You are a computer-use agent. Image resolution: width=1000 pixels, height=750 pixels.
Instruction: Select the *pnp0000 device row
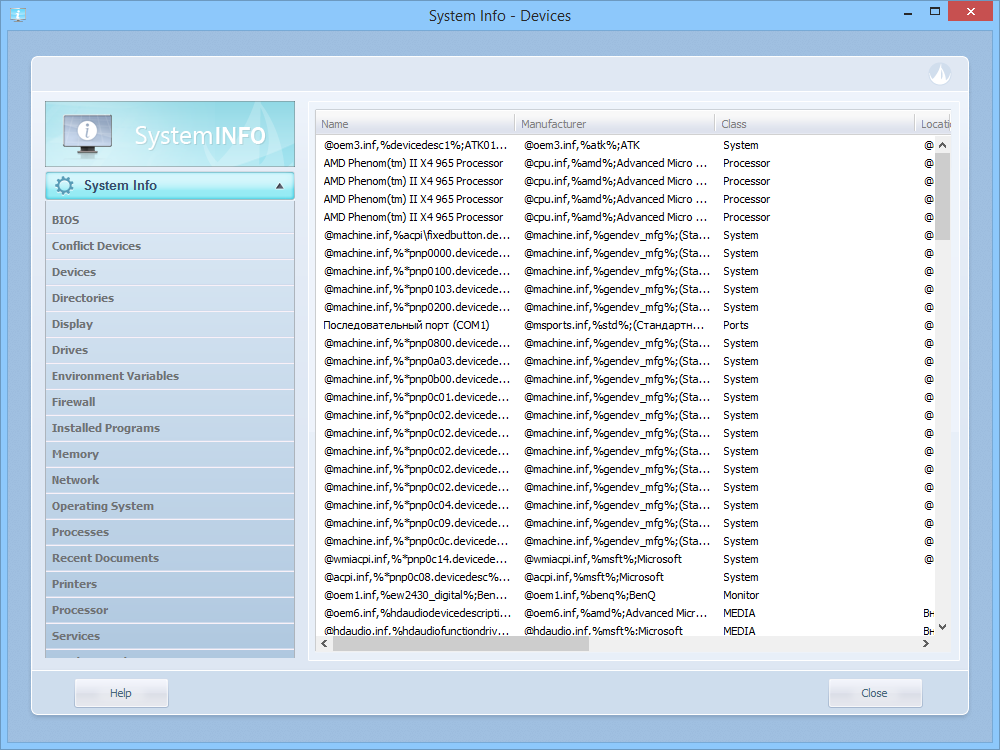(625, 253)
